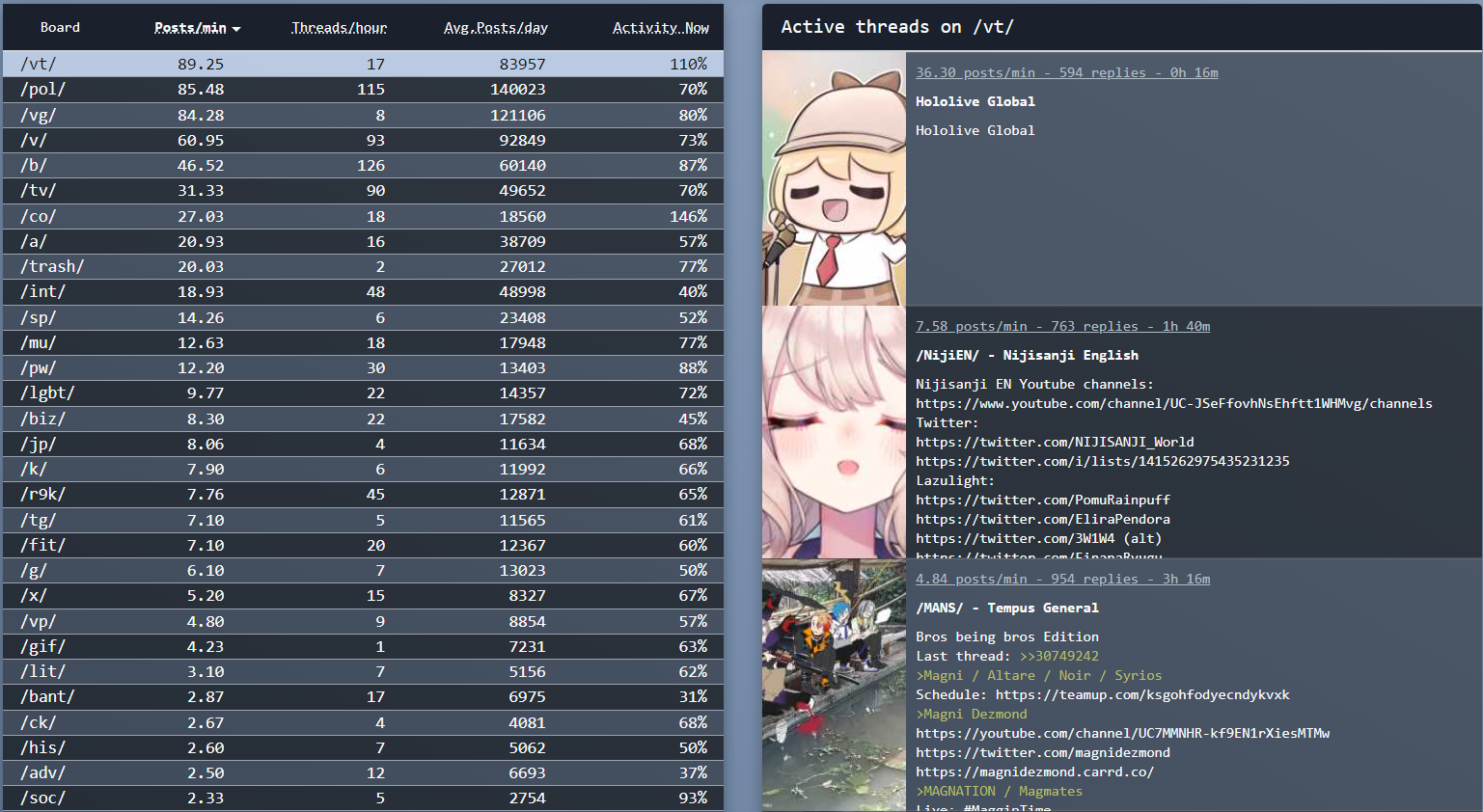1483x812 pixels.
Task: Select the /mu/ board row
Action: point(363,342)
